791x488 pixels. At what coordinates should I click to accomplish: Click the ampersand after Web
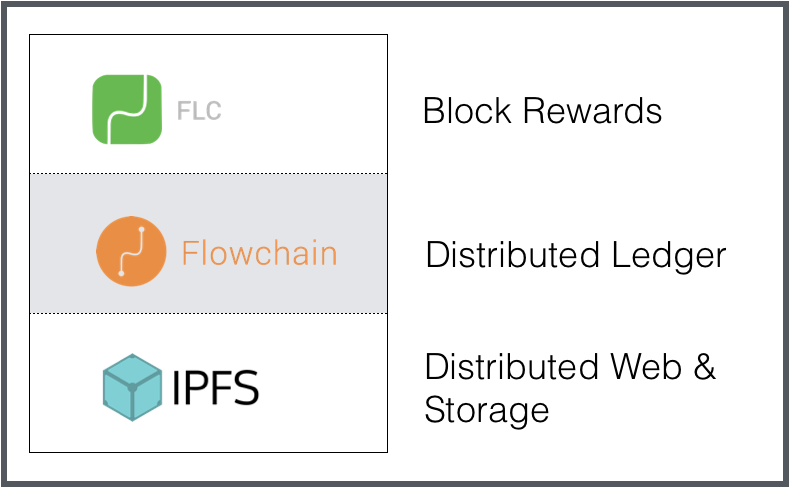pos(704,367)
